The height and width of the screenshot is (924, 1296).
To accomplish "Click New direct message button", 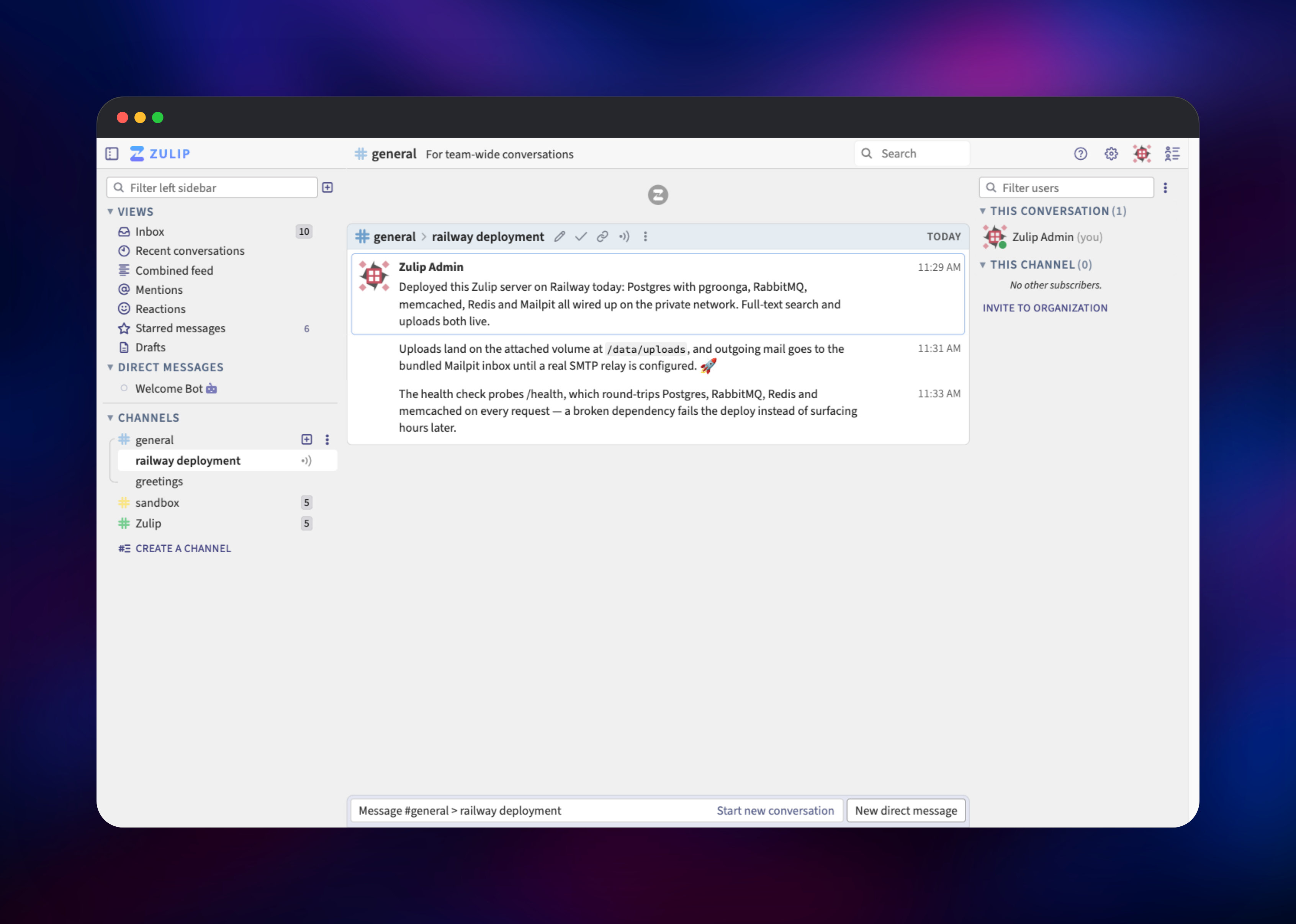I will 906,811.
